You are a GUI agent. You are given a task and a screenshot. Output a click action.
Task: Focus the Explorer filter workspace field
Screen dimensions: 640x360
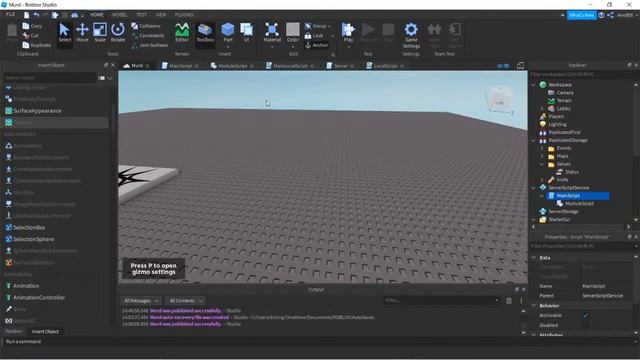[x=582, y=75]
